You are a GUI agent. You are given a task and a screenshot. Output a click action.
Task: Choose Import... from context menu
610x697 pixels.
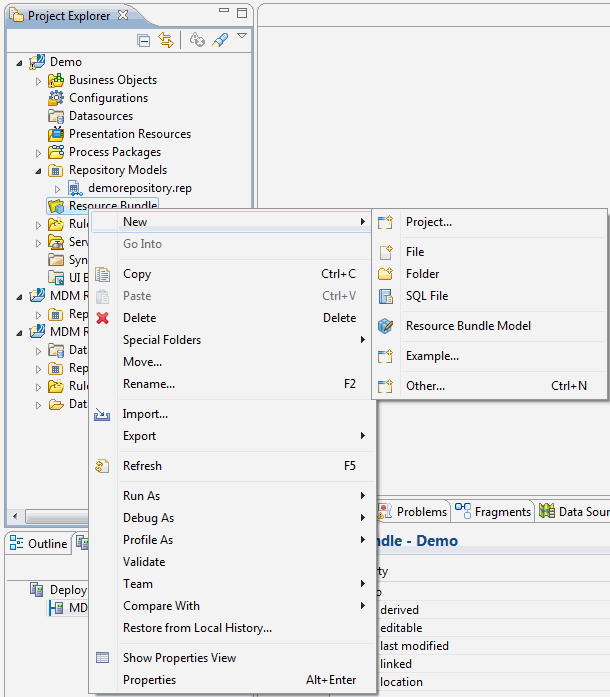231,414
